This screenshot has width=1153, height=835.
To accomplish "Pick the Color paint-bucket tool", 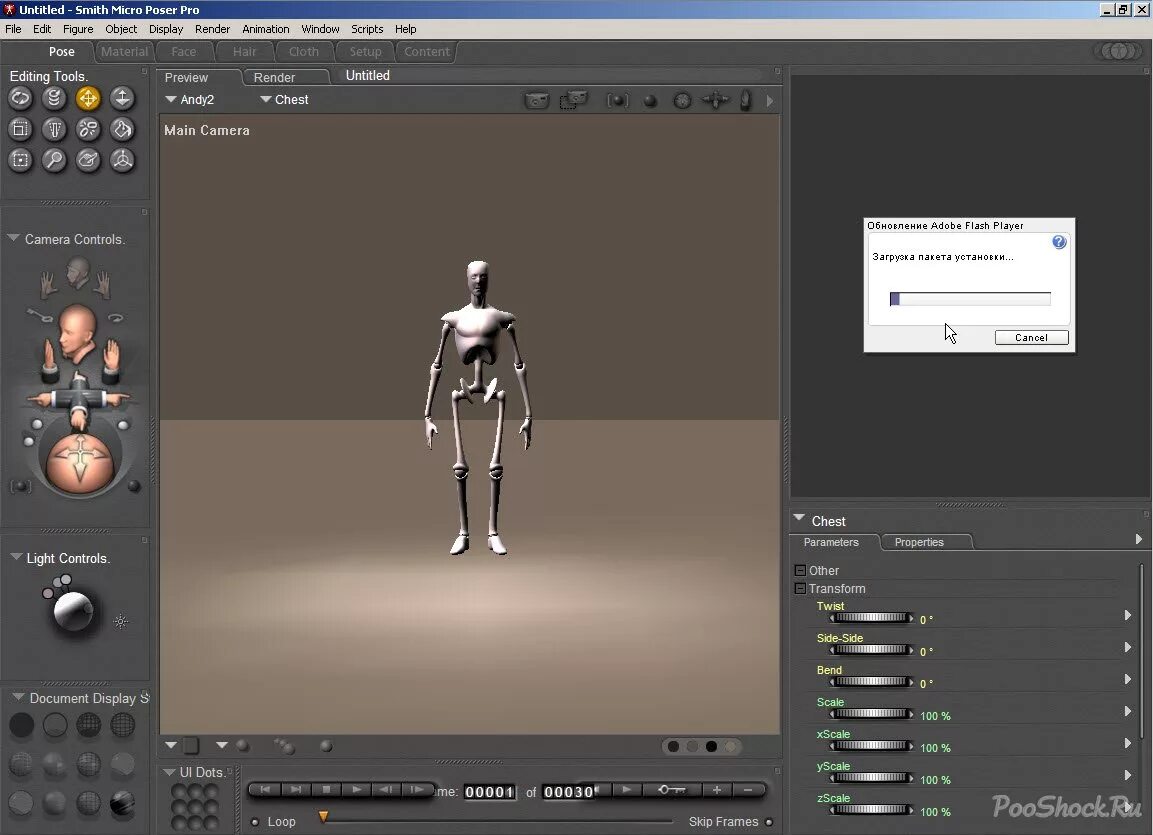I will click(122, 129).
